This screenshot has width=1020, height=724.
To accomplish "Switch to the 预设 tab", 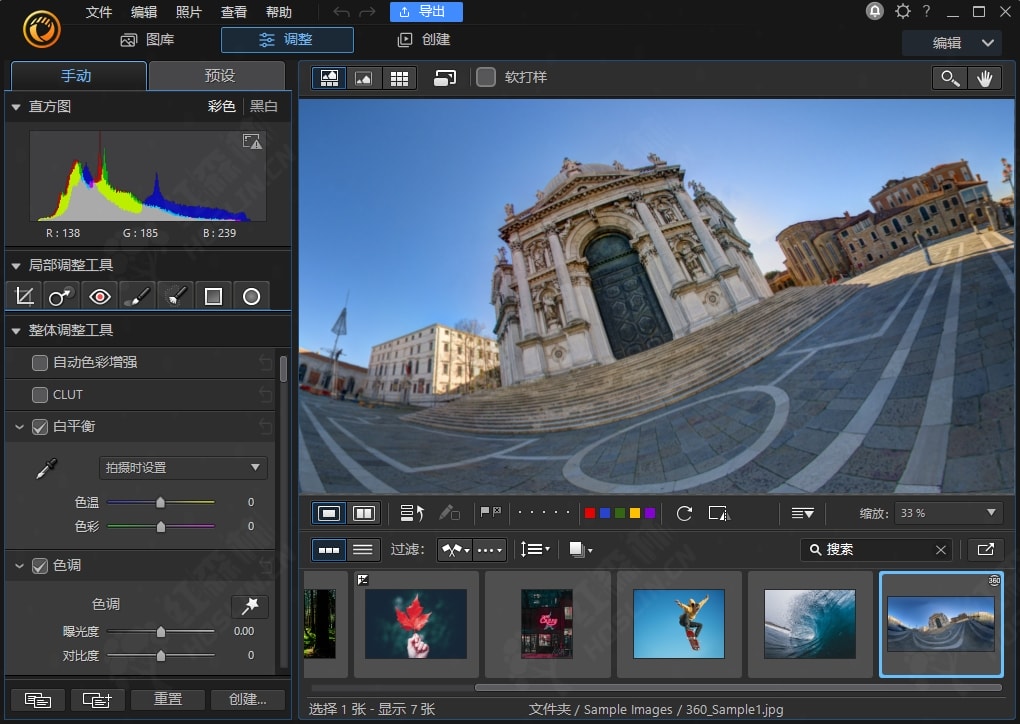I will point(219,76).
